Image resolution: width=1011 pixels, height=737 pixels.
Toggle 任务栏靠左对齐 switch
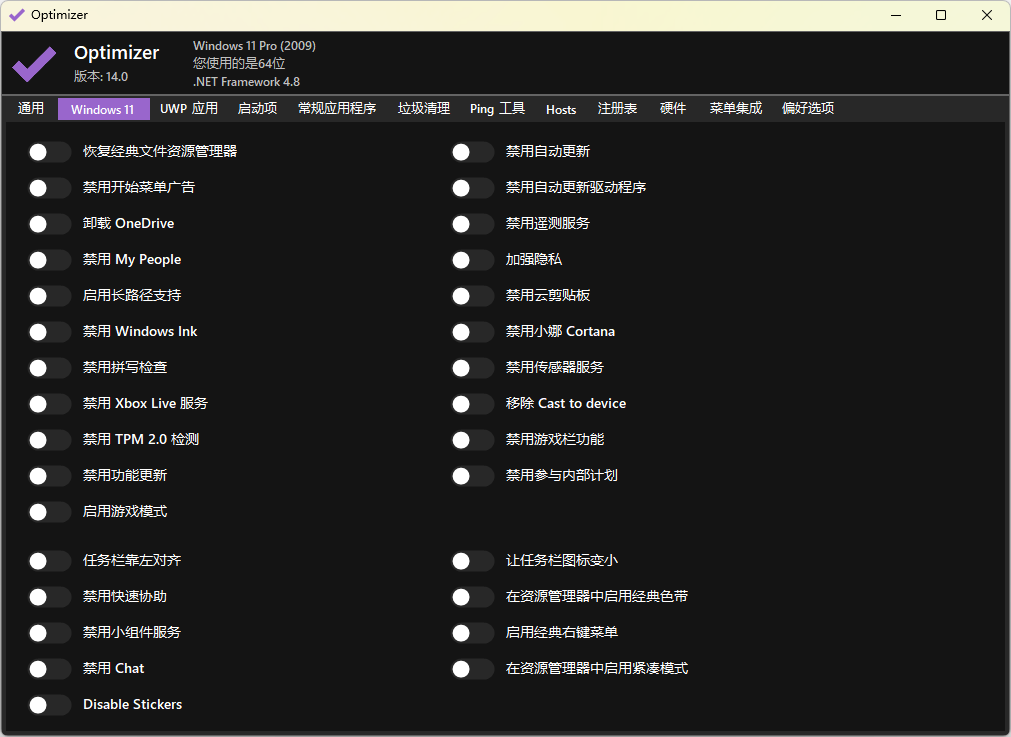[x=50, y=561]
